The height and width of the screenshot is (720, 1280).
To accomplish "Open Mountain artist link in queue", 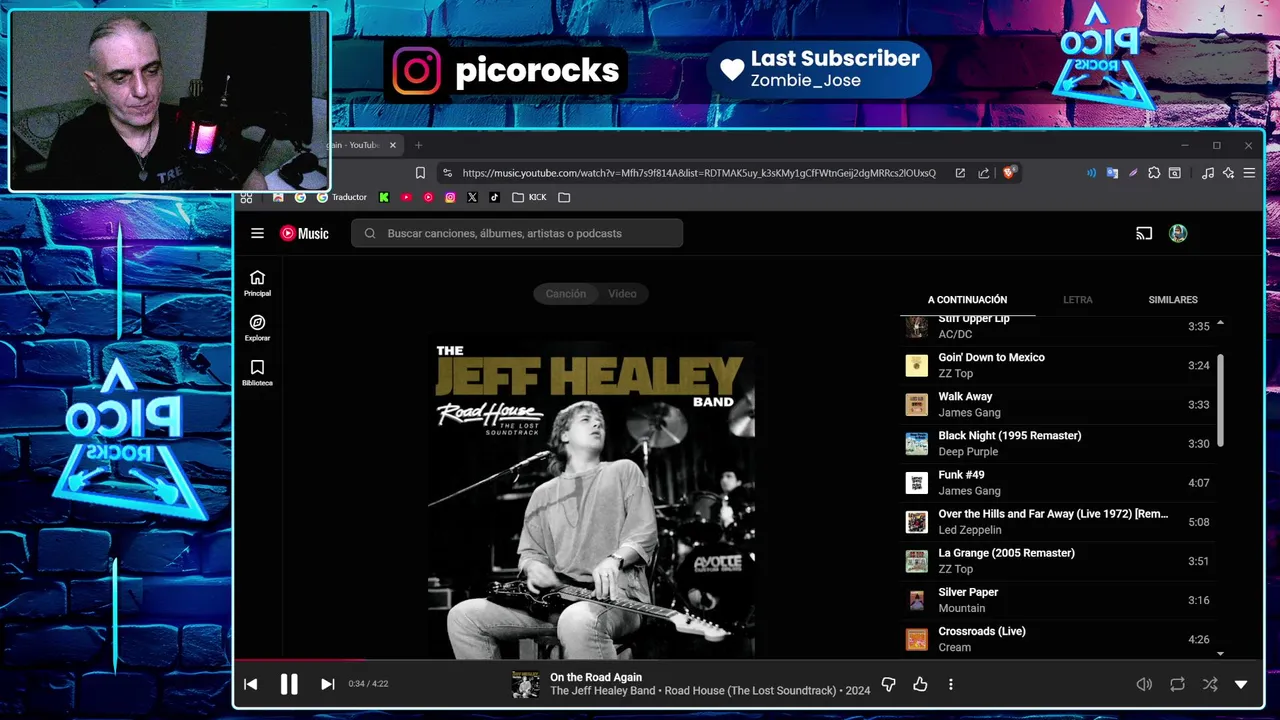I will [961, 608].
